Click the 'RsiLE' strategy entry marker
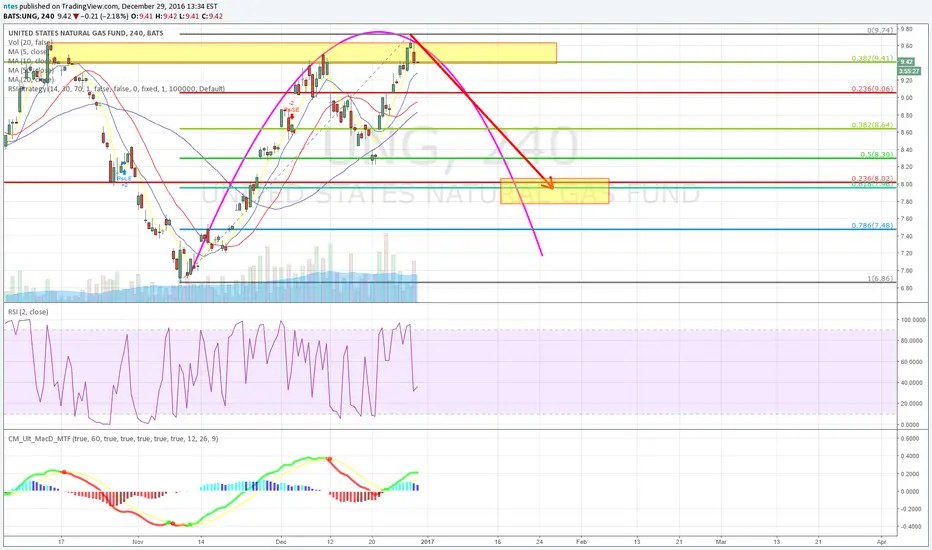 124,178
